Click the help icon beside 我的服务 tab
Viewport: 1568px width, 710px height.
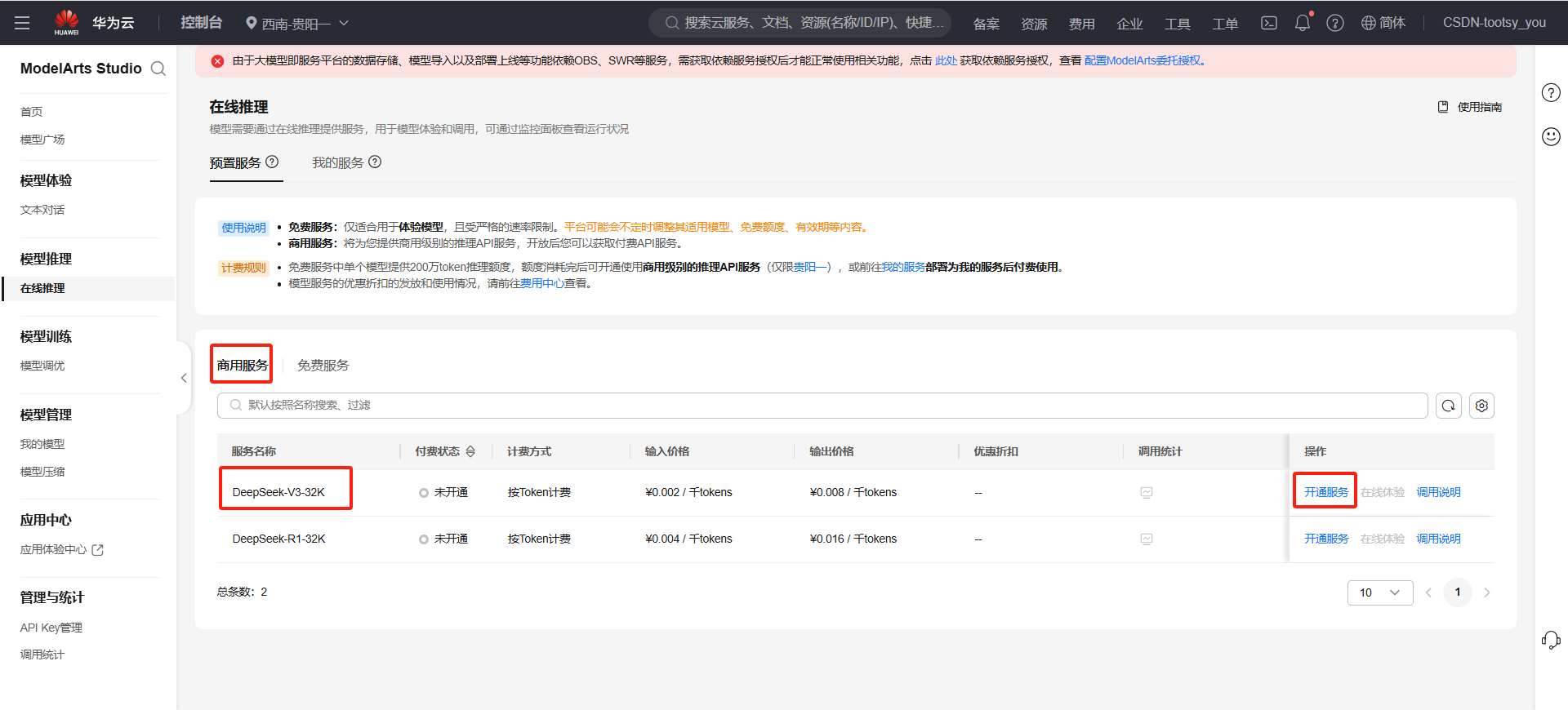(x=375, y=162)
